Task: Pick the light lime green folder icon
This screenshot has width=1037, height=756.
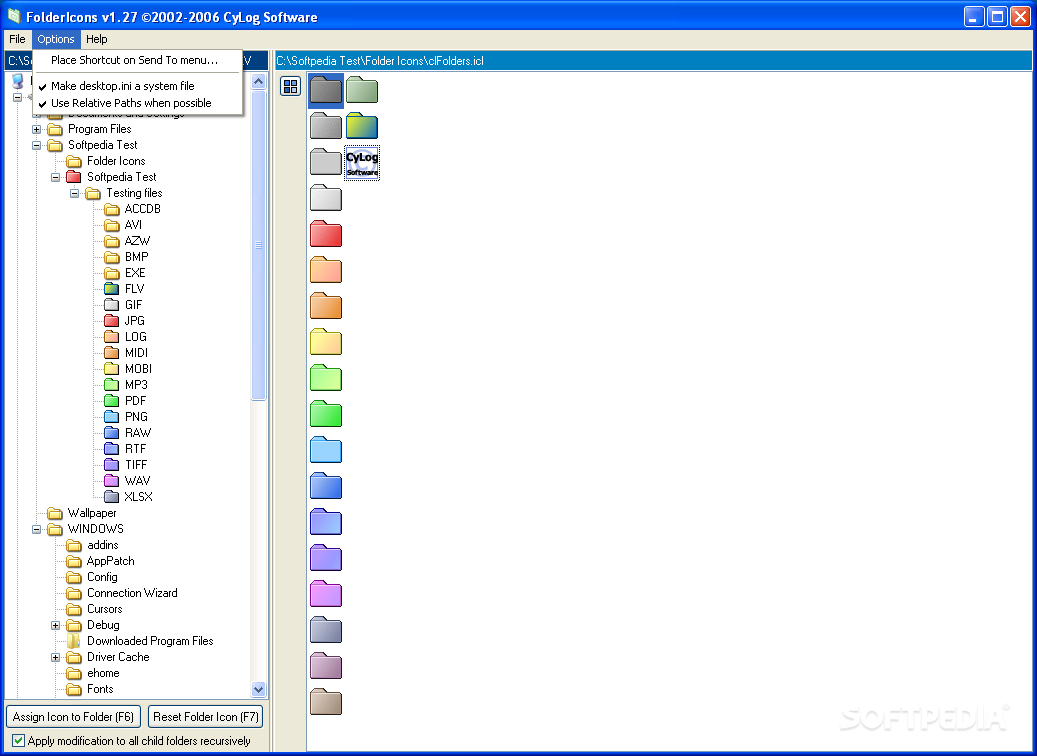Action: (326, 378)
